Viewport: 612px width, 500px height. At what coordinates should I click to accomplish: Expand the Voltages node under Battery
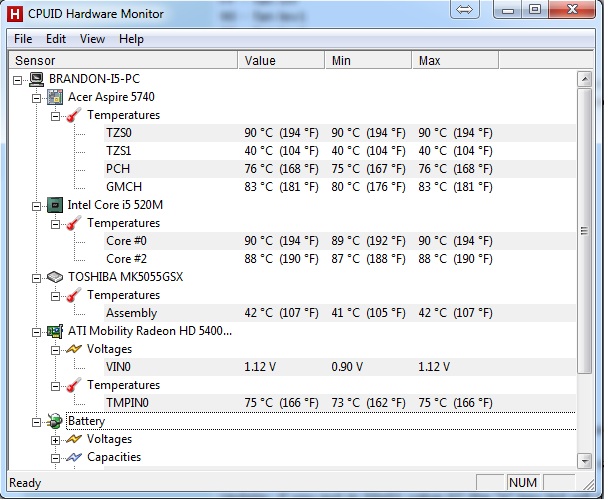[x=55, y=441]
